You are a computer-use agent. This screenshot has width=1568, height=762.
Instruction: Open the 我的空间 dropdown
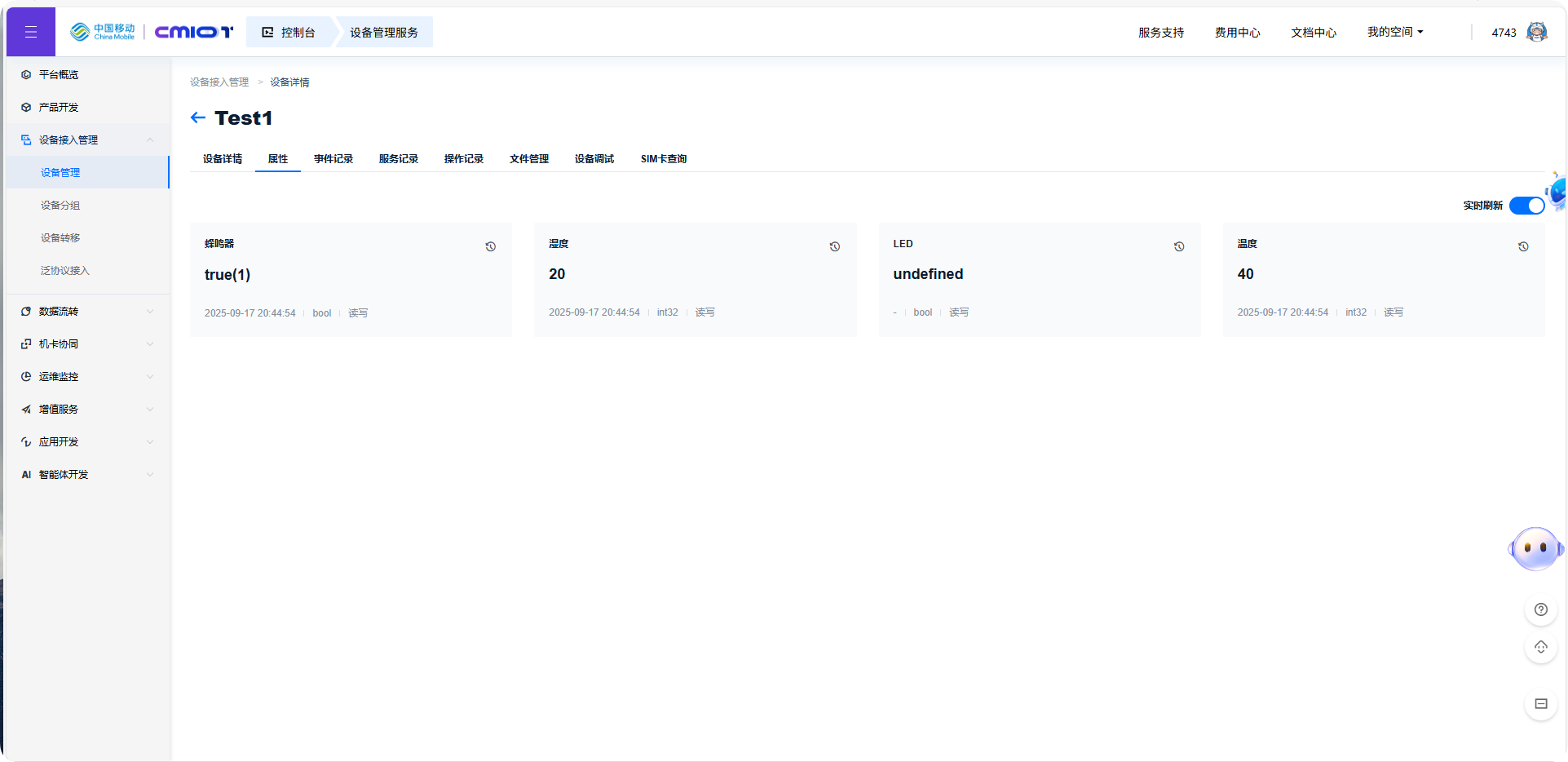[x=1394, y=33]
